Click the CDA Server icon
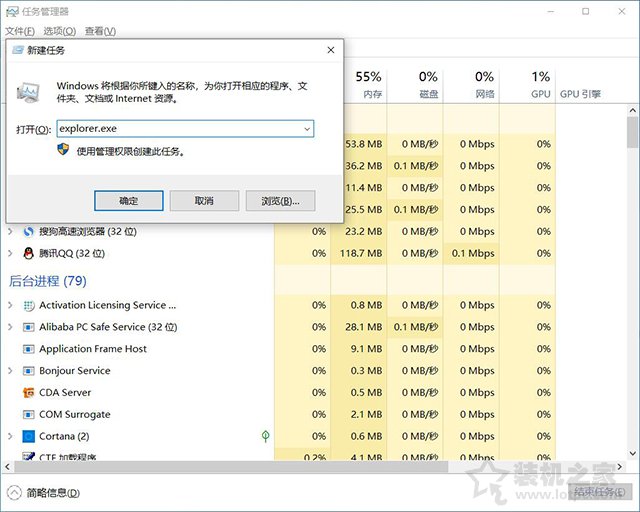The width and height of the screenshot is (640, 512). click(29, 393)
